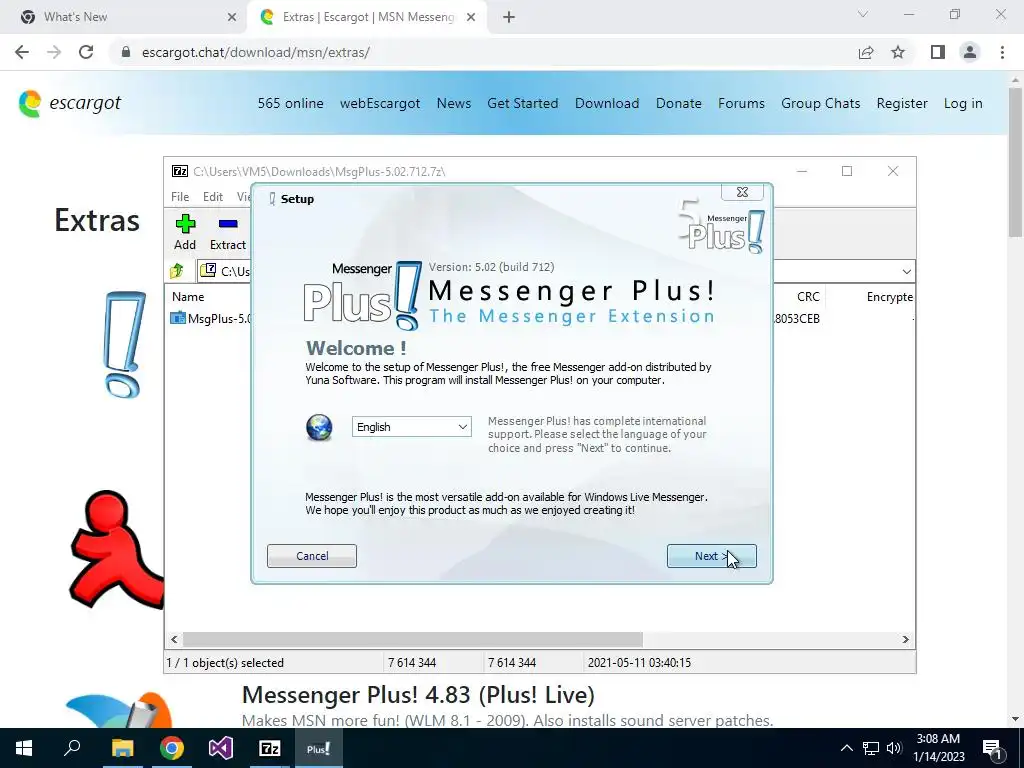
Task: Open the webEscargot link
Action: tap(380, 103)
